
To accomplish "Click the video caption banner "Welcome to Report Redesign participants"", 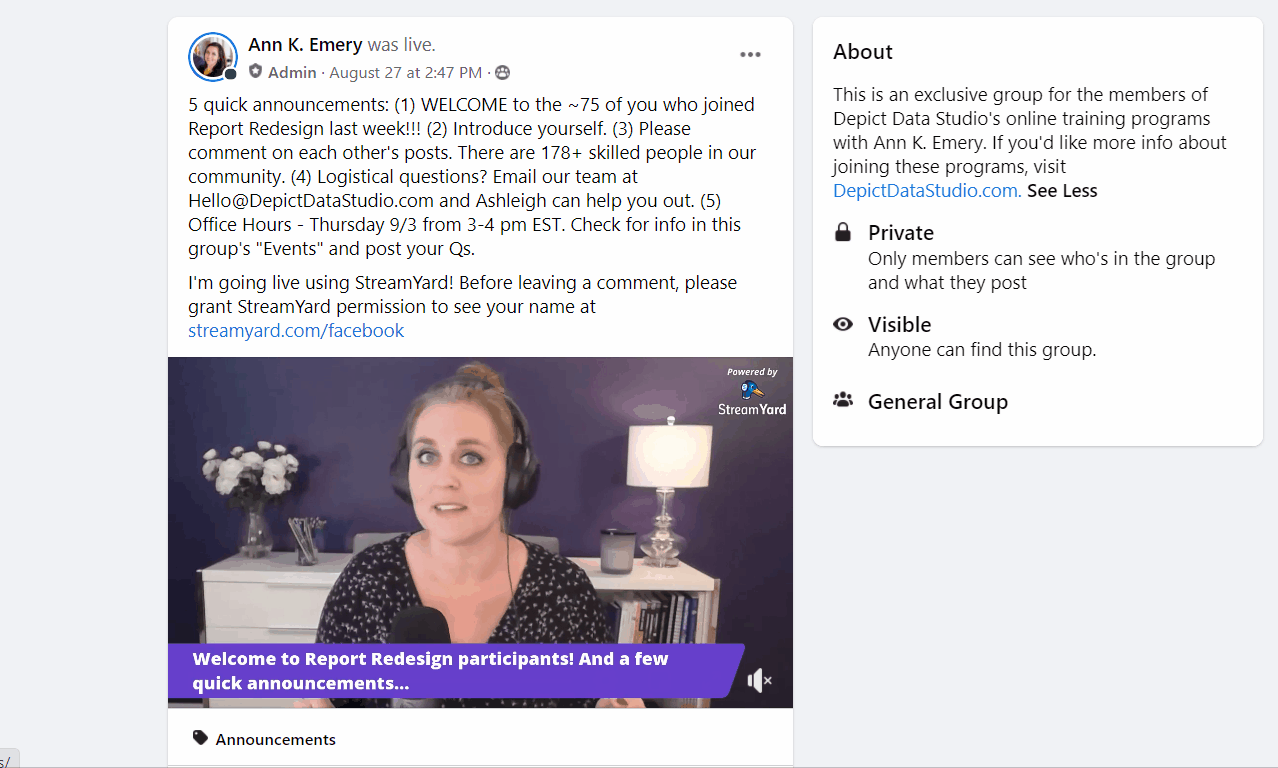I will pyautogui.click(x=455, y=671).
